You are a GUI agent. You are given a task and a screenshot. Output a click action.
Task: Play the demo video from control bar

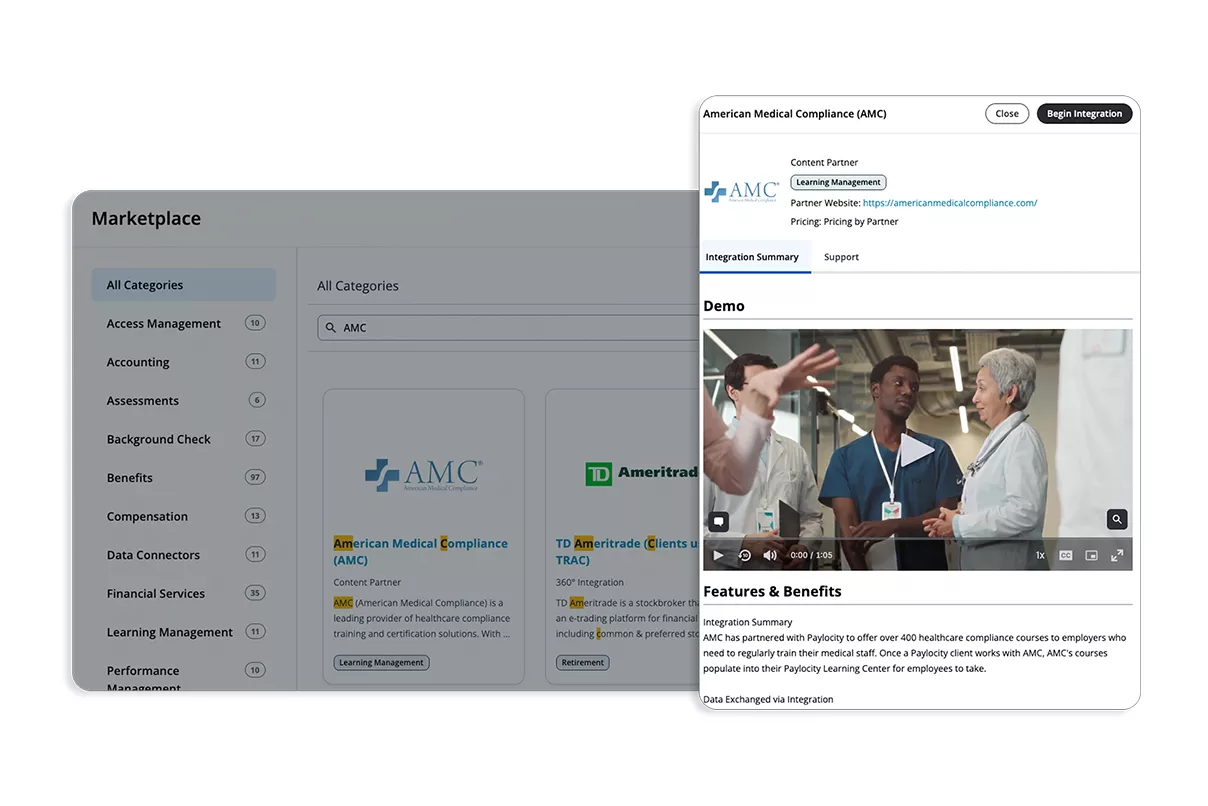718,555
